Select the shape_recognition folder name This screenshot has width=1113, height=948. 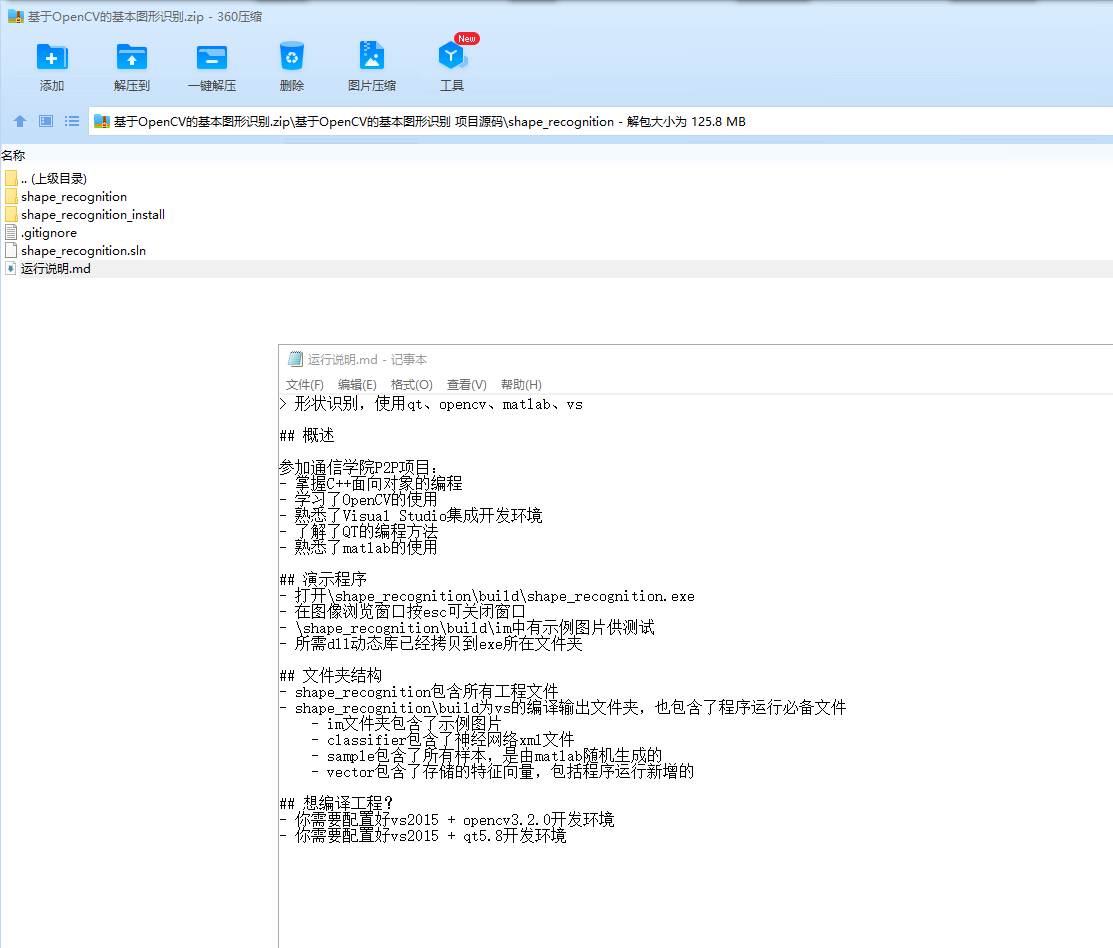(x=74, y=197)
